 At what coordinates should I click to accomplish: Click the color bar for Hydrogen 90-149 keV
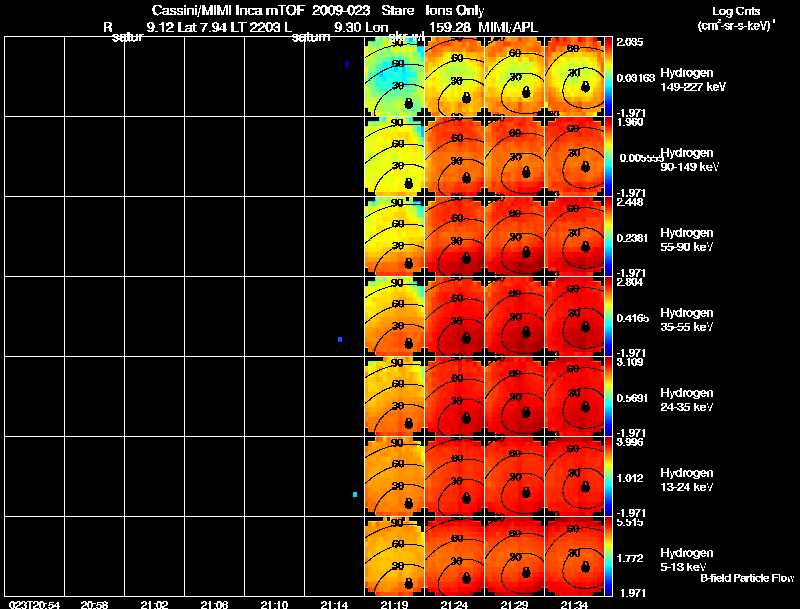(x=608, y=157)
